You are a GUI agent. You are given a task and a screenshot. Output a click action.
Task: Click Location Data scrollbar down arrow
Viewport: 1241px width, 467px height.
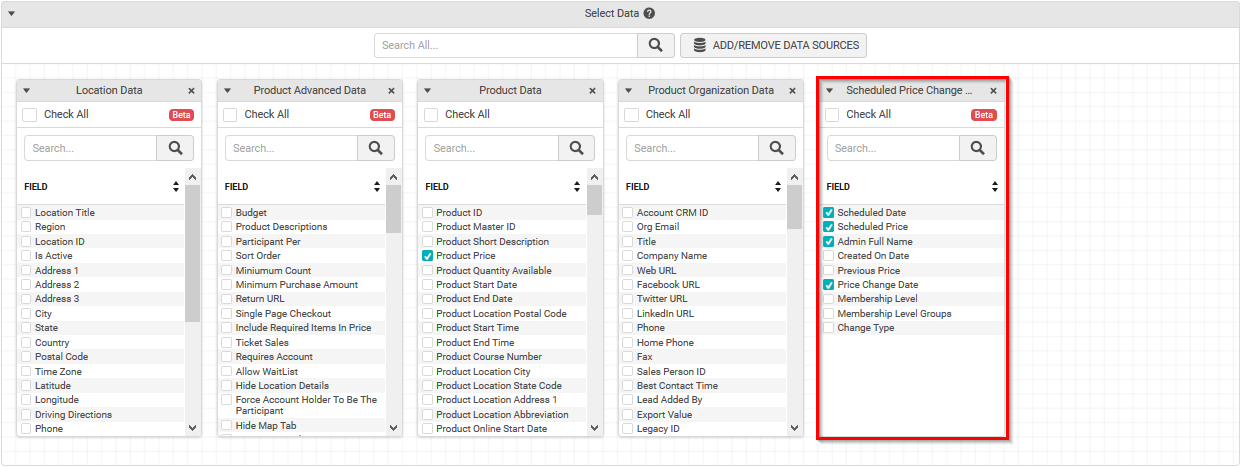(x=193, y=428)
